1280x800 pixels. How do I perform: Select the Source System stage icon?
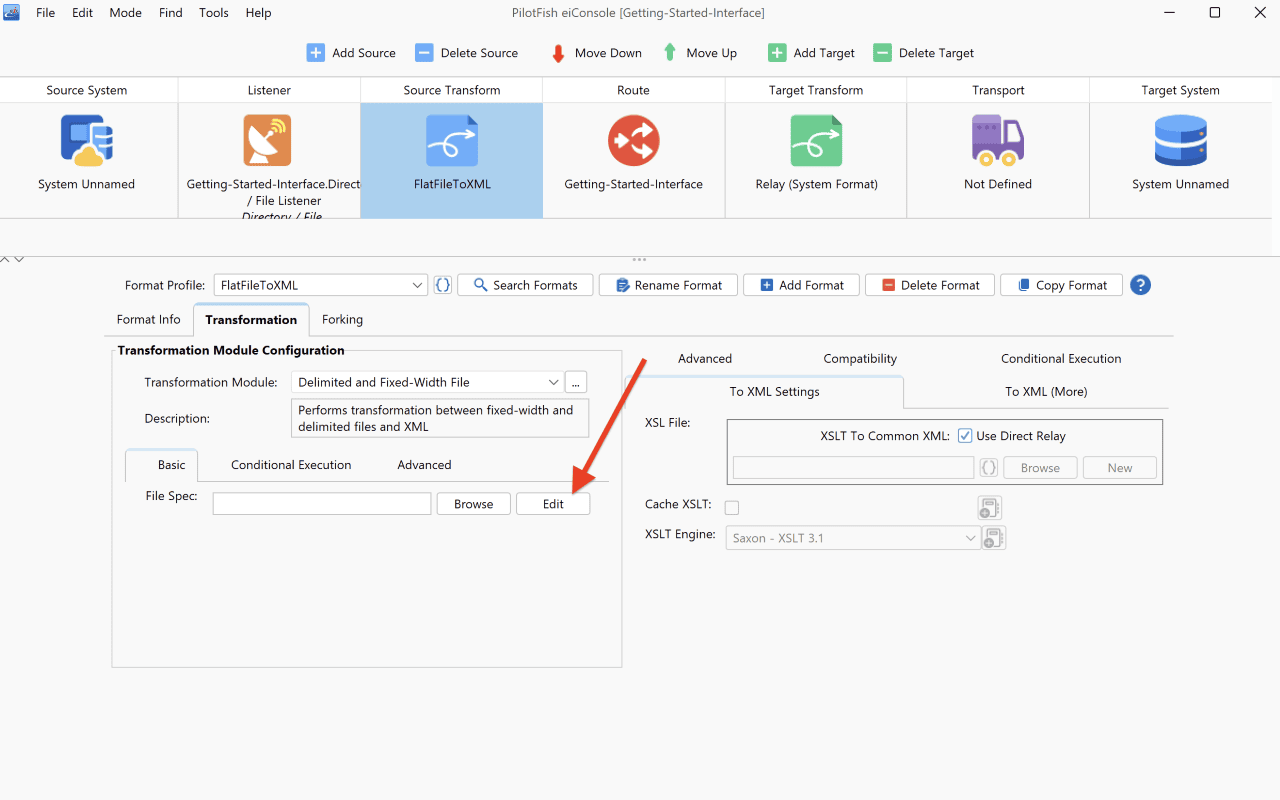(x=87, y=140)
